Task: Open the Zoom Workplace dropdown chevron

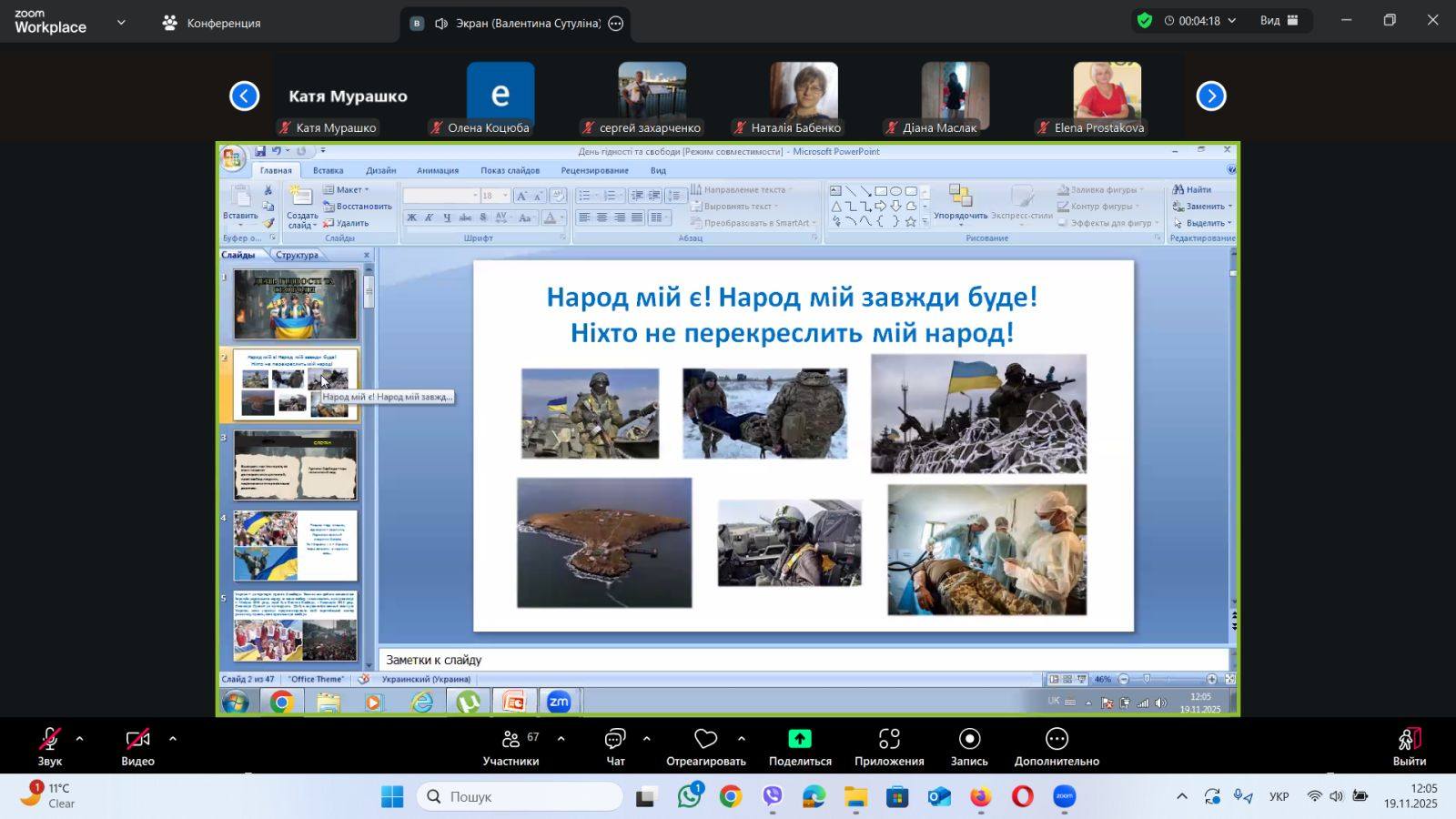Action: tap(121, 22)
